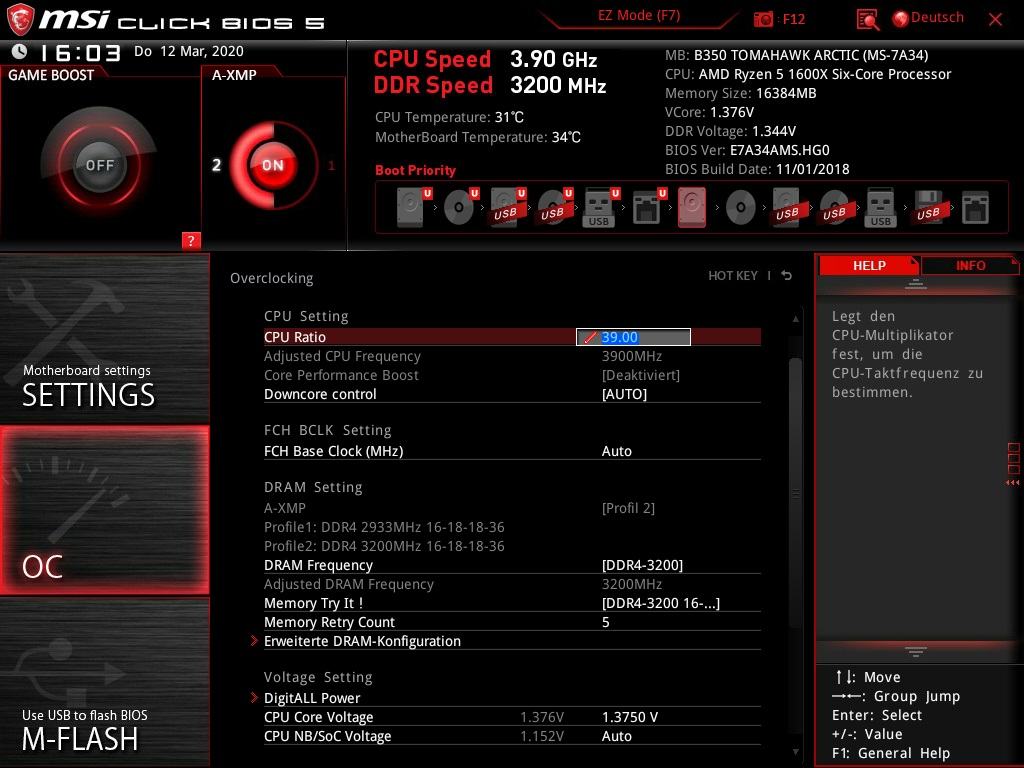Click the A-XMP header label

click(x=234, y=75)
